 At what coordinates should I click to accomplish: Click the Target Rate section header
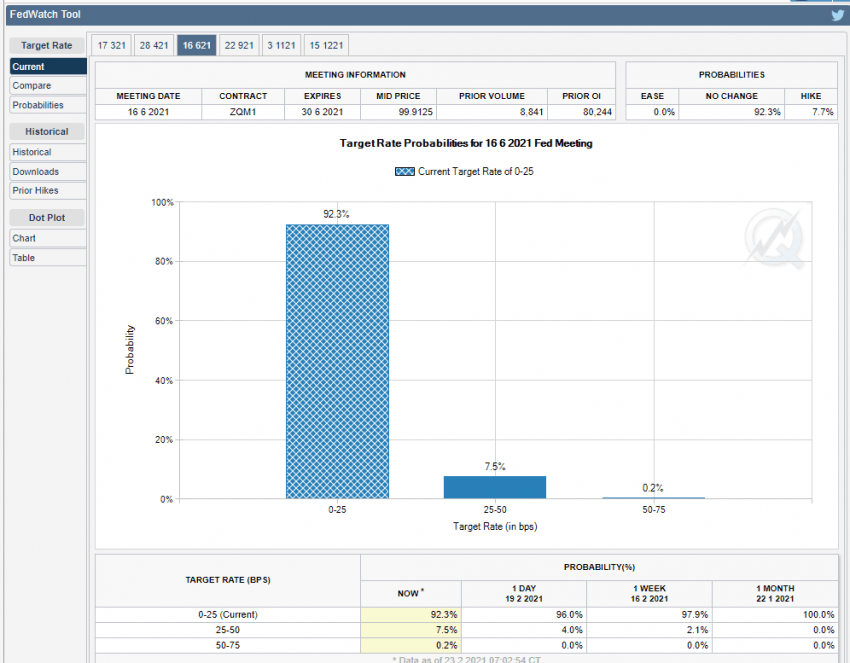click(47, 46)
